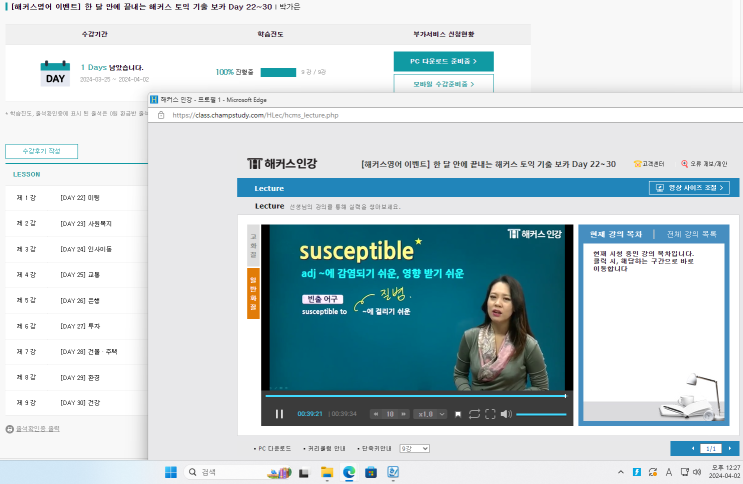The image size is (743, 484).
Task: Open the clock showing 오후 12:27
Action: coord(725,472)
